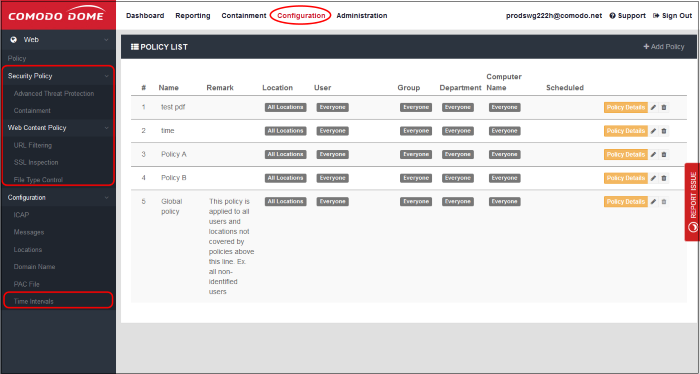Open Policy Details for Policy A
Image resolution: width=700 pixels, height=374 pixels.
click(x=626, y=154)
